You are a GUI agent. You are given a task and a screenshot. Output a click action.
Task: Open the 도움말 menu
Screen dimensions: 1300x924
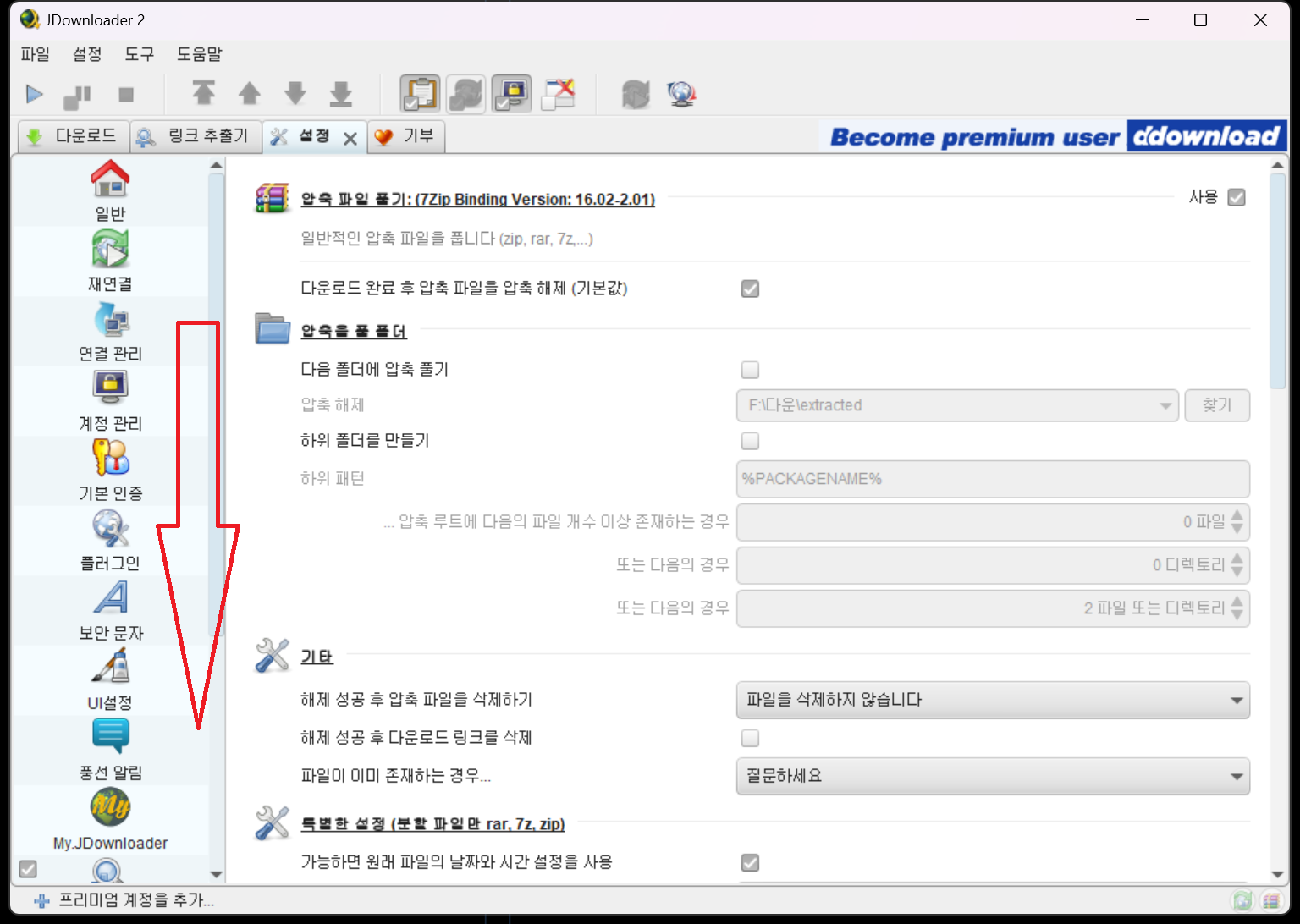tap(199, 54)
